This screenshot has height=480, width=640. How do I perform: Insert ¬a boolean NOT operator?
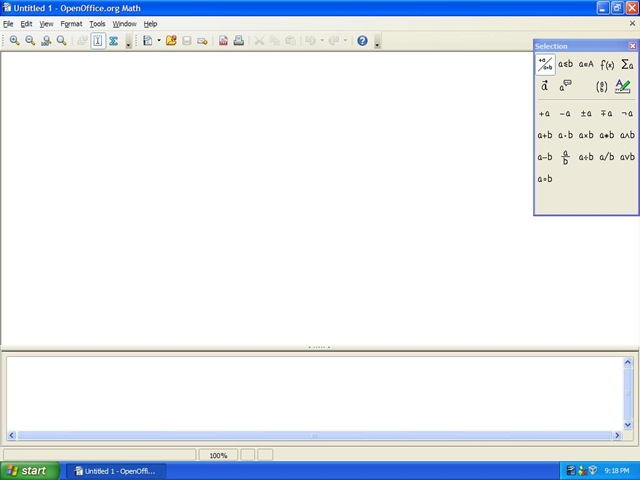coord(627,113)
